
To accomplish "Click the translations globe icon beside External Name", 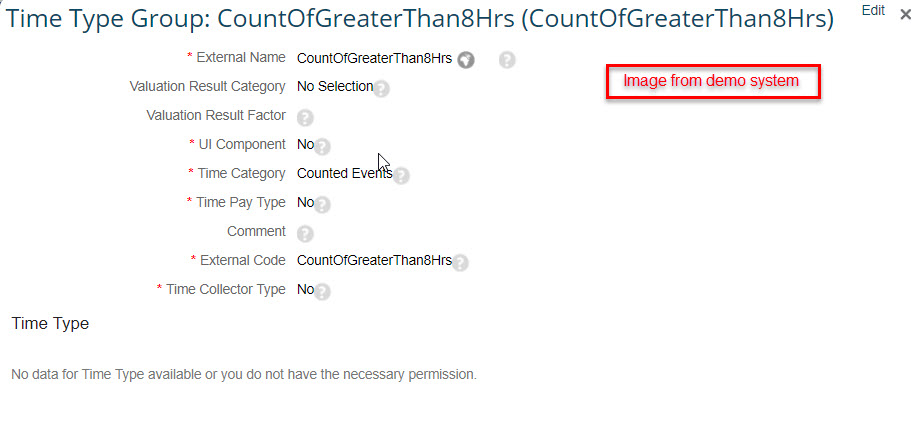I will point(466,60).
